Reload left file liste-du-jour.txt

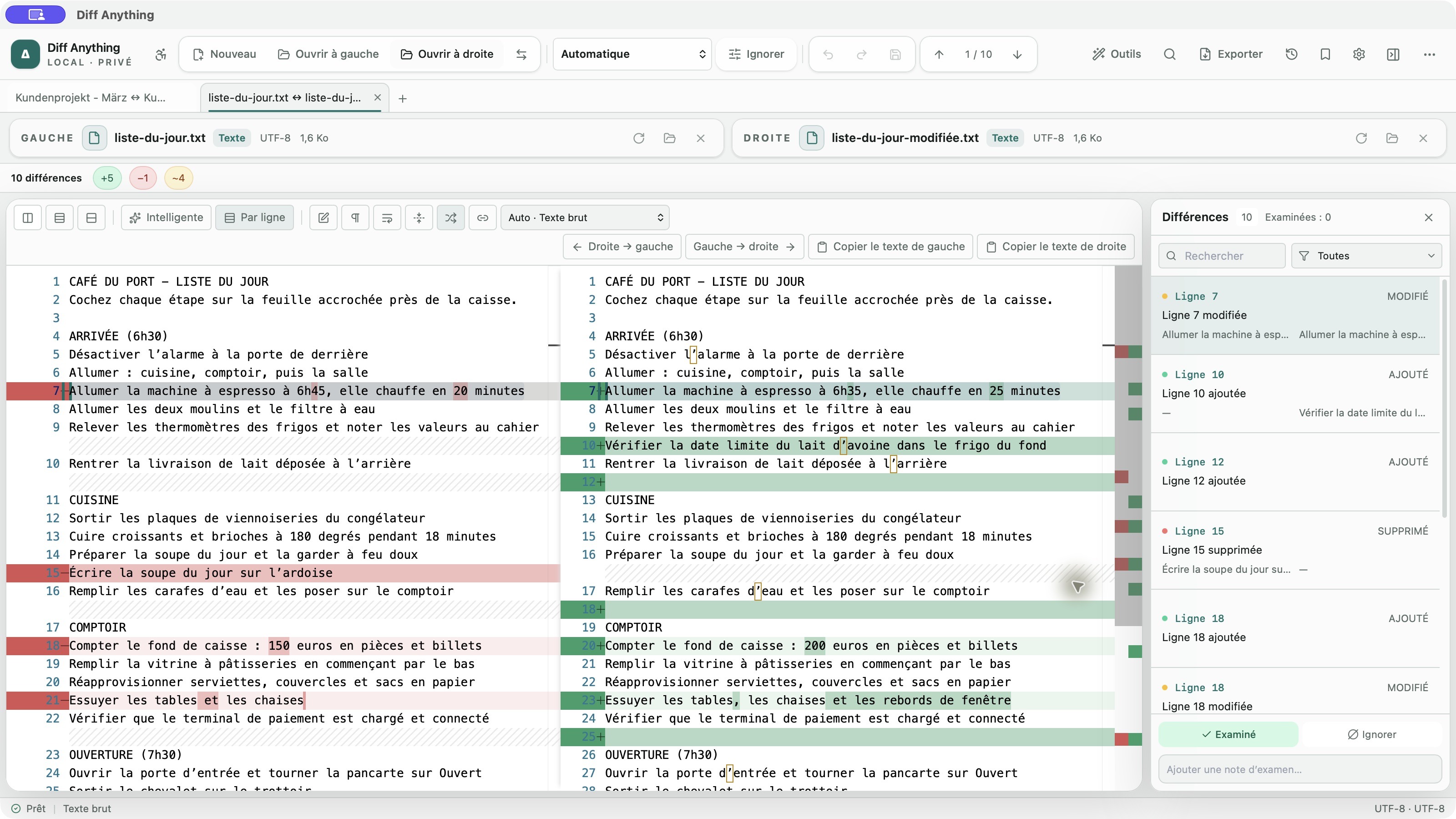click(x=639, y=138)
